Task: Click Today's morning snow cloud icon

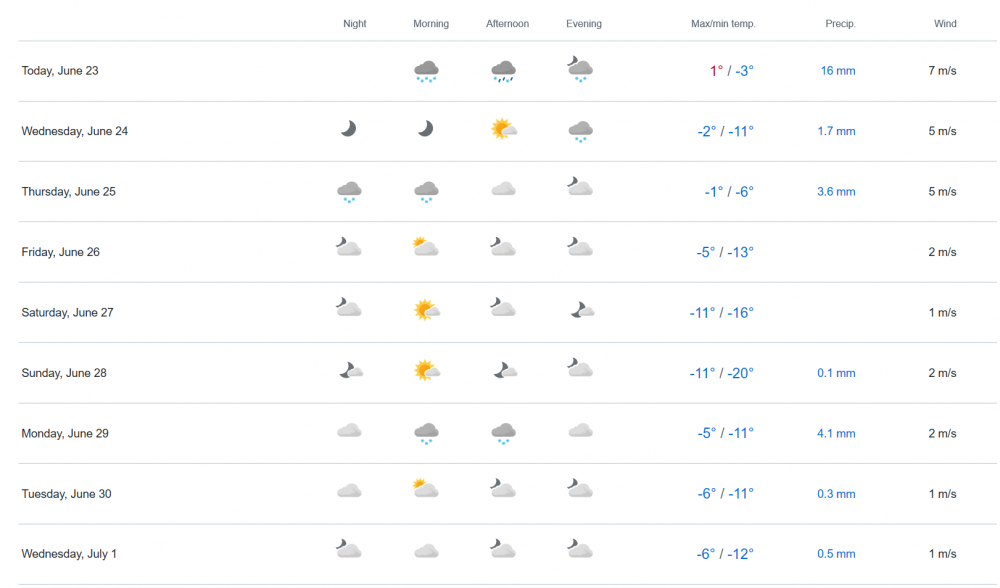Action: (427, 70)
